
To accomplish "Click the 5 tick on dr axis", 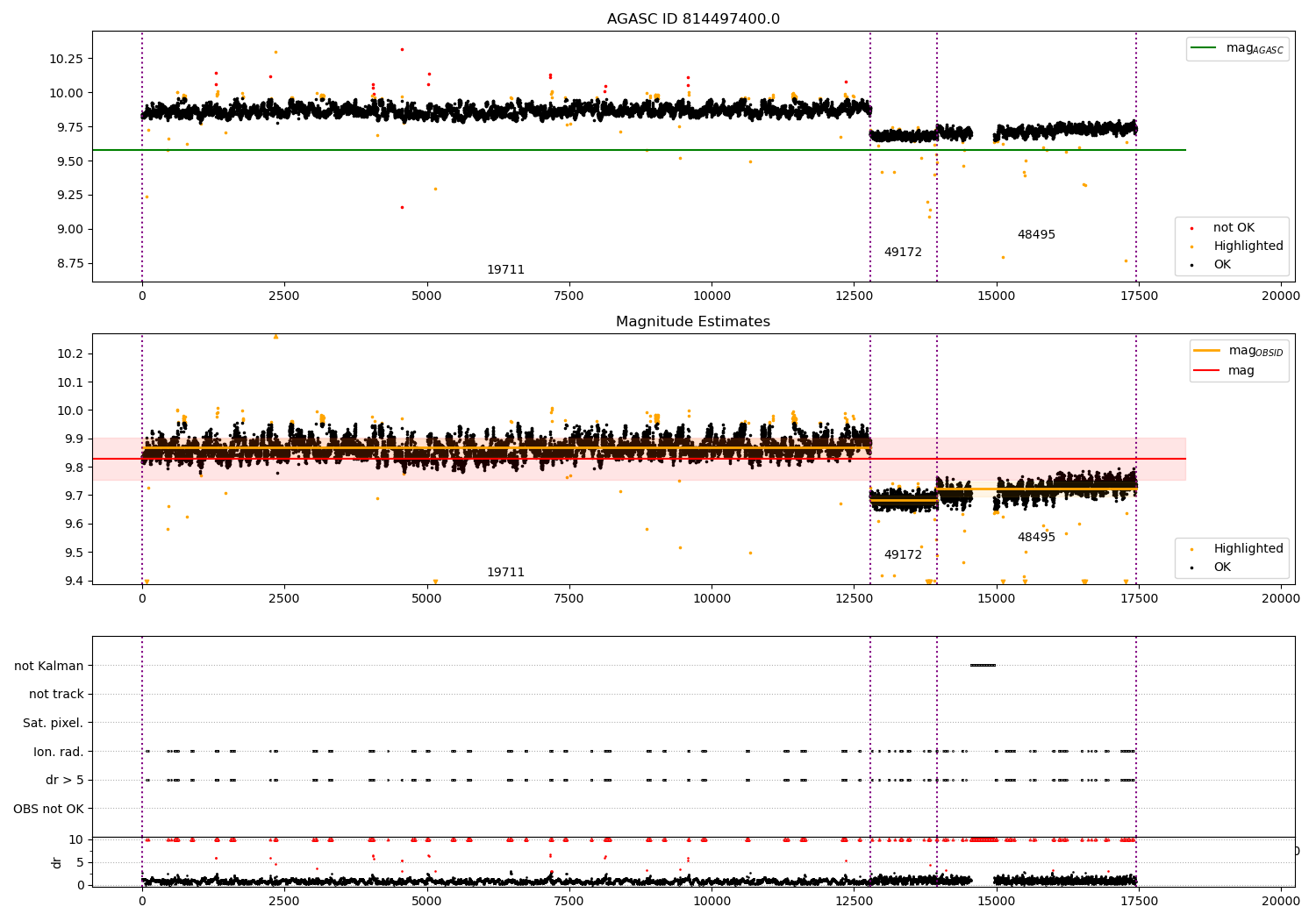I will pos(81,862).
